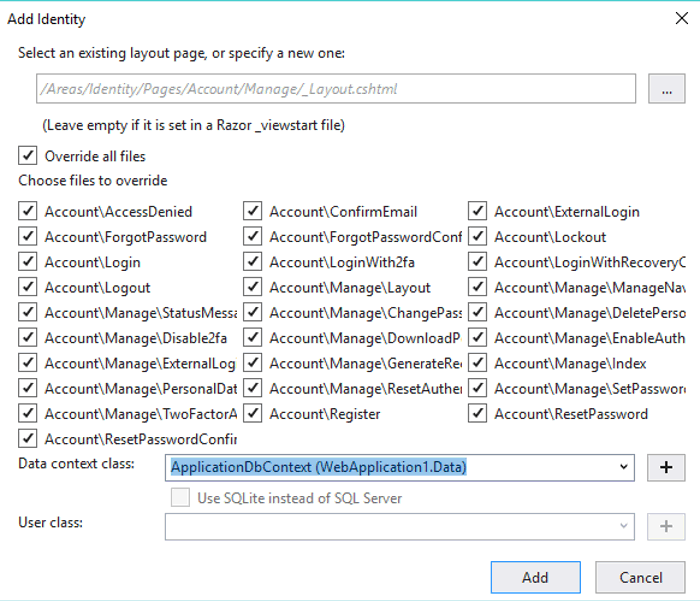Toggle Account\Lockout checkbox
Image resolution: width=700 pixels, height=601 pixels.
tap(477, 237)
